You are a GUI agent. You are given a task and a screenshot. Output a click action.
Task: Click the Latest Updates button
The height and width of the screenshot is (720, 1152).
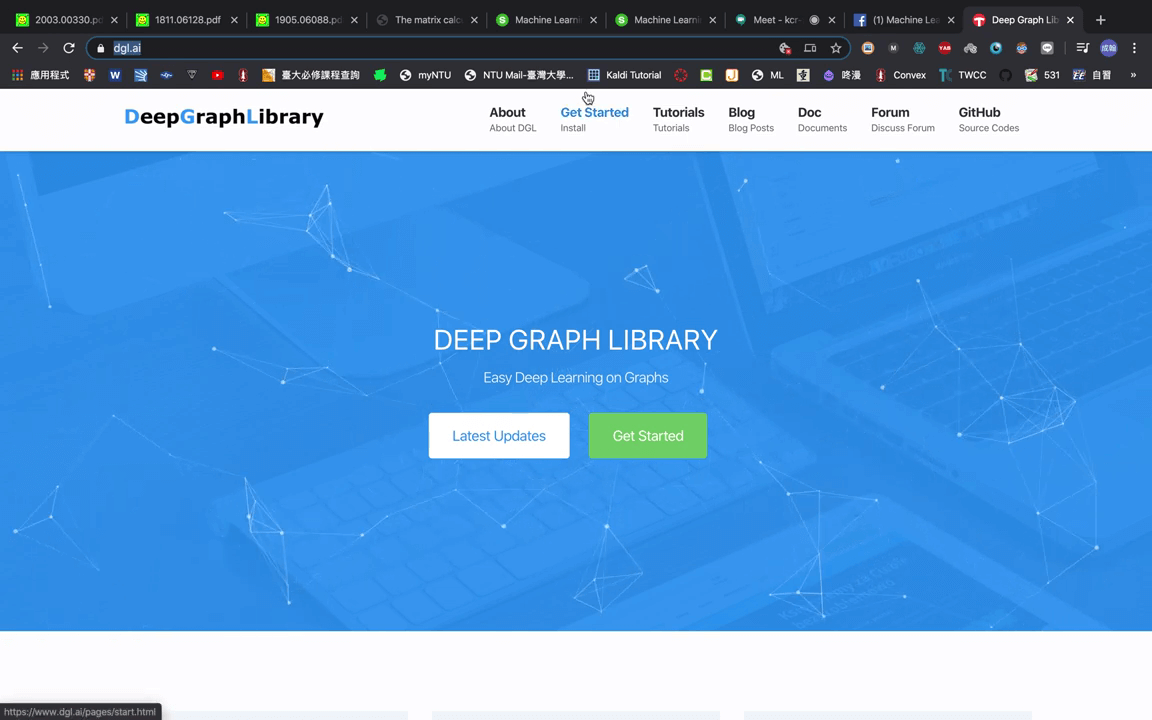(499, 436)
